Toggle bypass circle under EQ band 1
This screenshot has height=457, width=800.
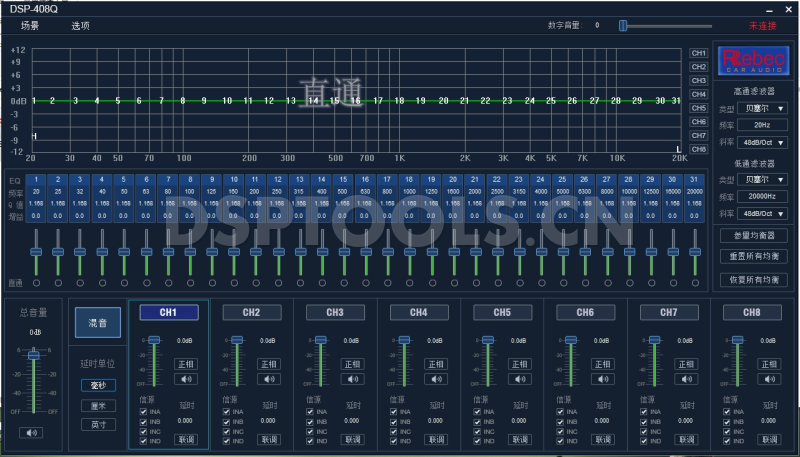36,283
